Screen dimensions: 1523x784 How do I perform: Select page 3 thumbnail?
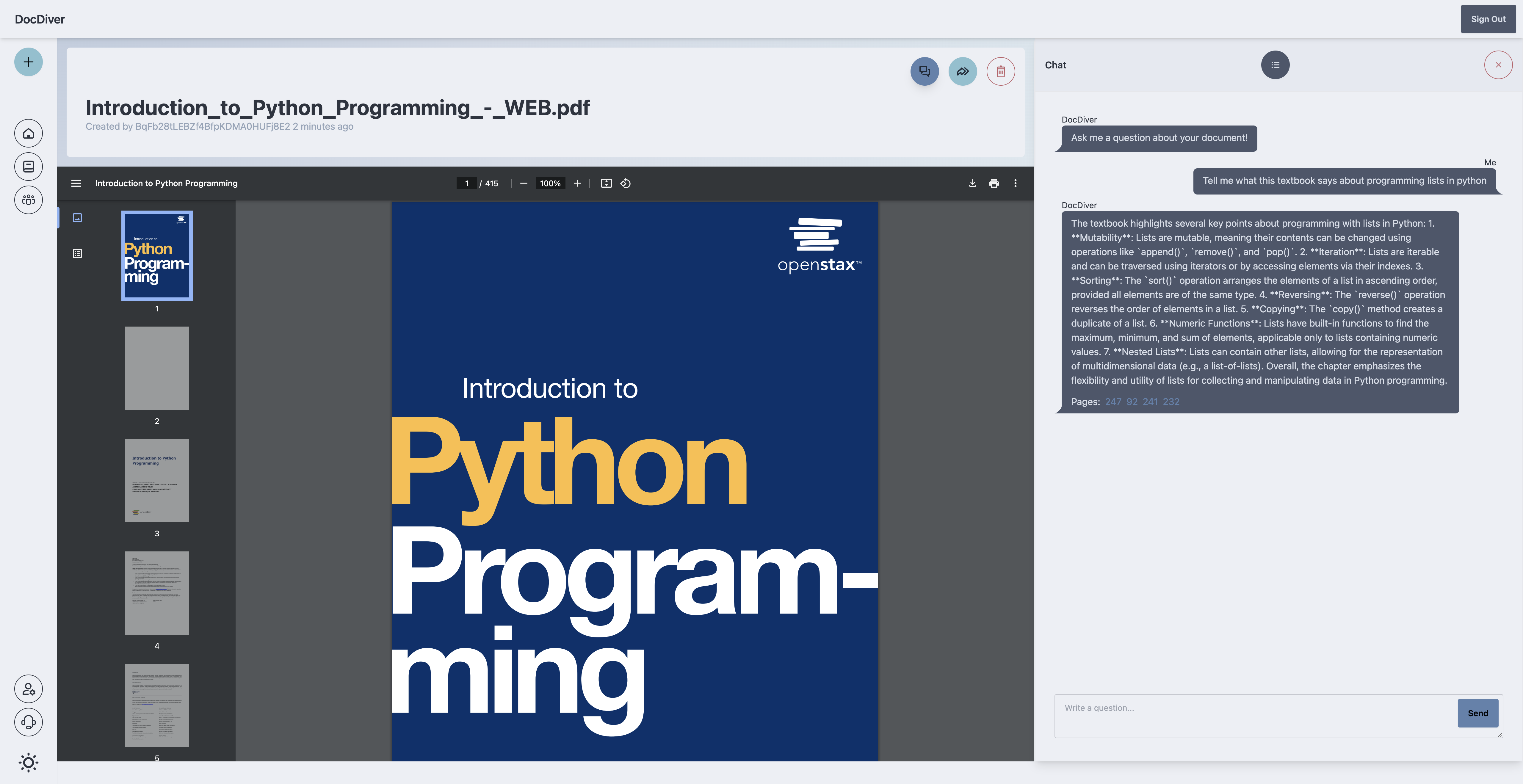[157, 480]
